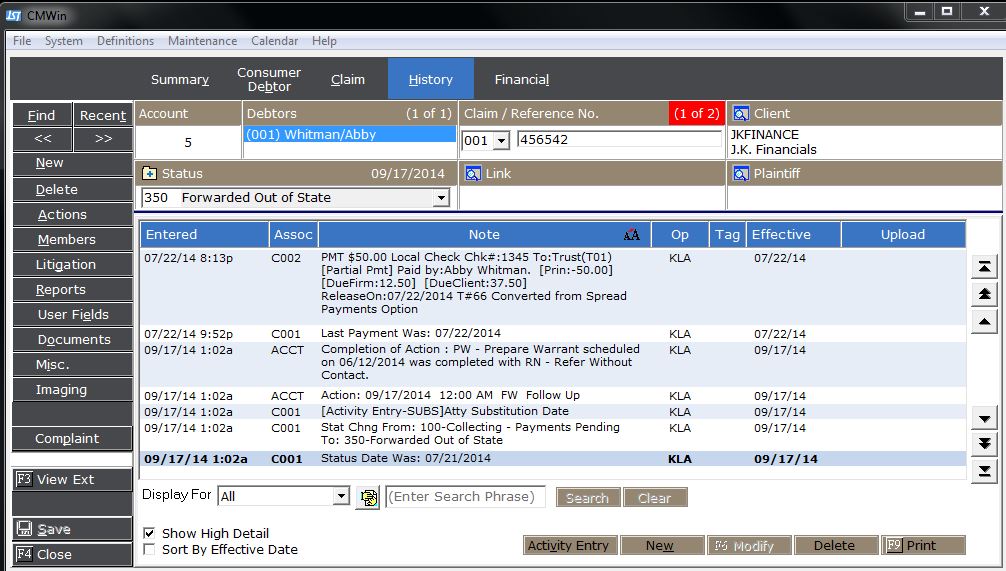
Task: Click the Litigation sidebar button
Action: 66,265
